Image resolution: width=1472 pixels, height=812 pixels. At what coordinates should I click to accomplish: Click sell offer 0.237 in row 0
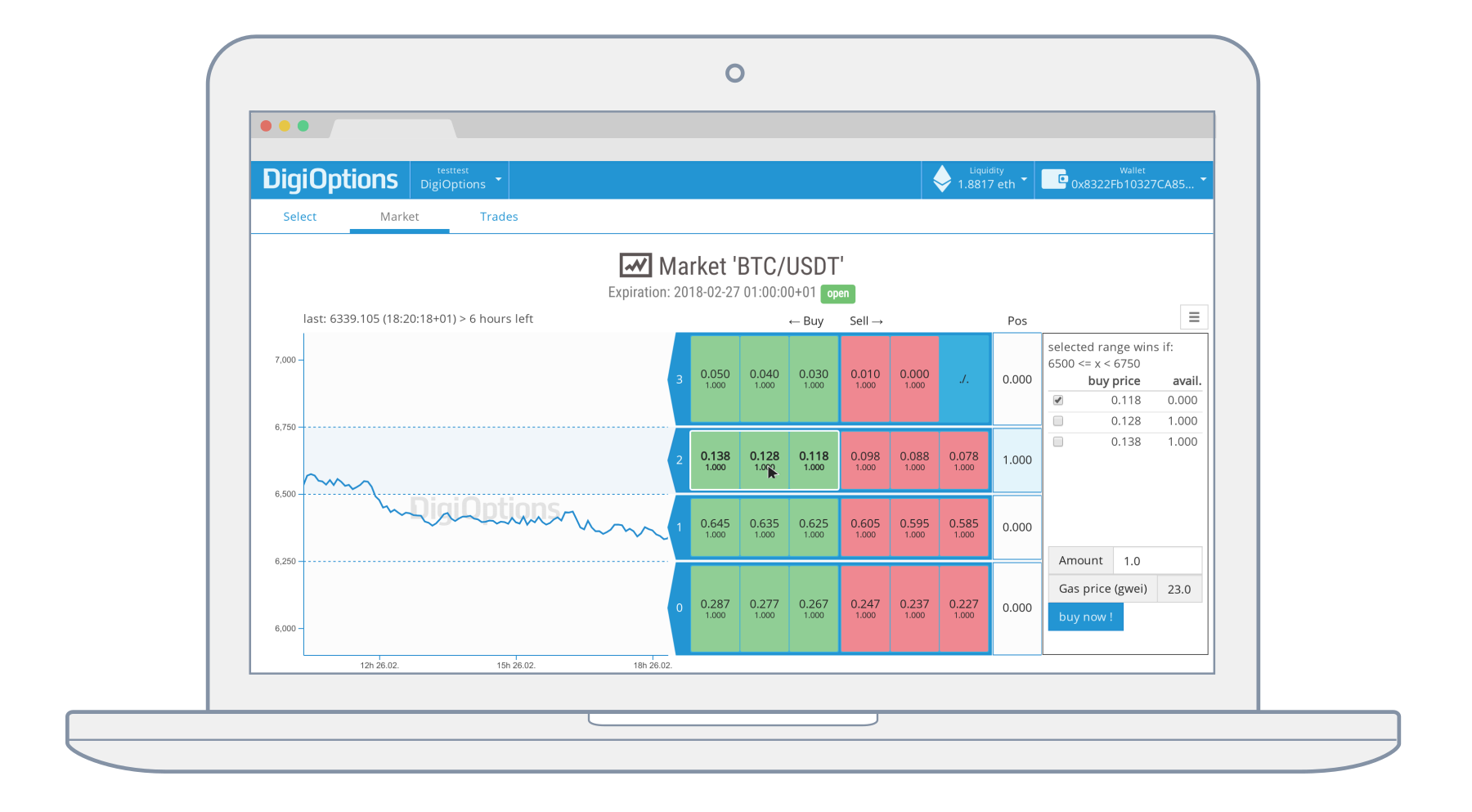(914, 608)
